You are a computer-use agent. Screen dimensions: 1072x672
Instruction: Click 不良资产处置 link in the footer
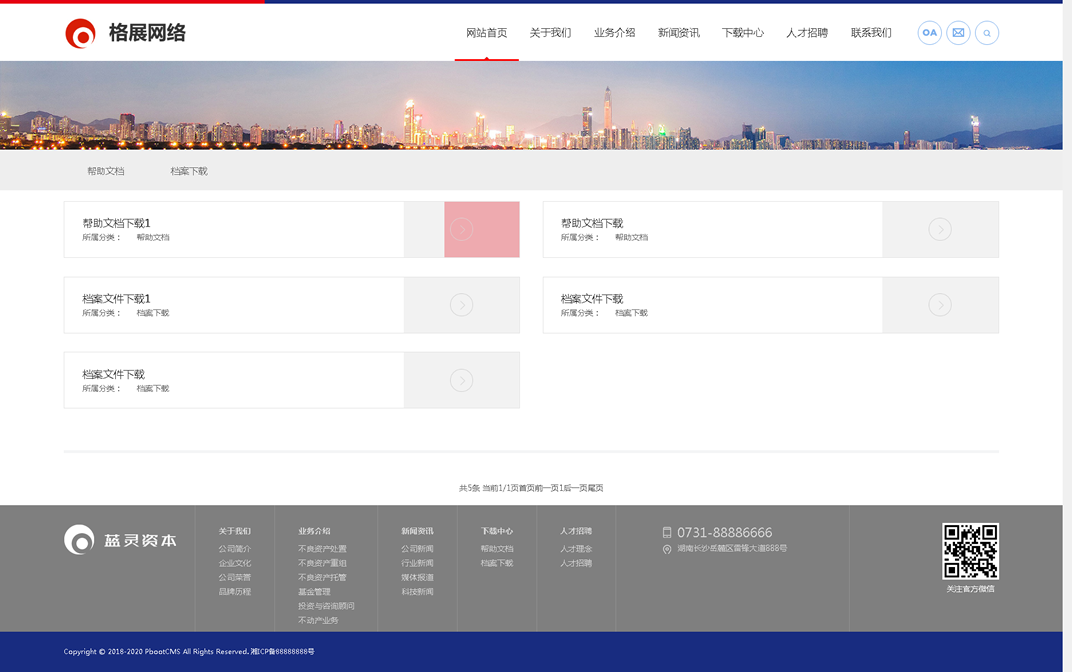pos(322,549)
